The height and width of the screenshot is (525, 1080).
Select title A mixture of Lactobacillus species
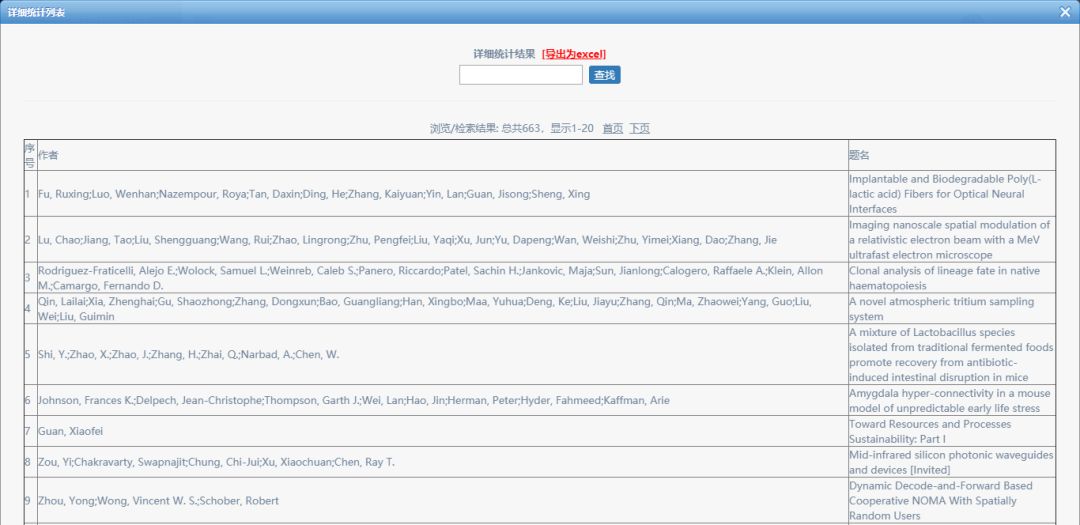(951, 355)
